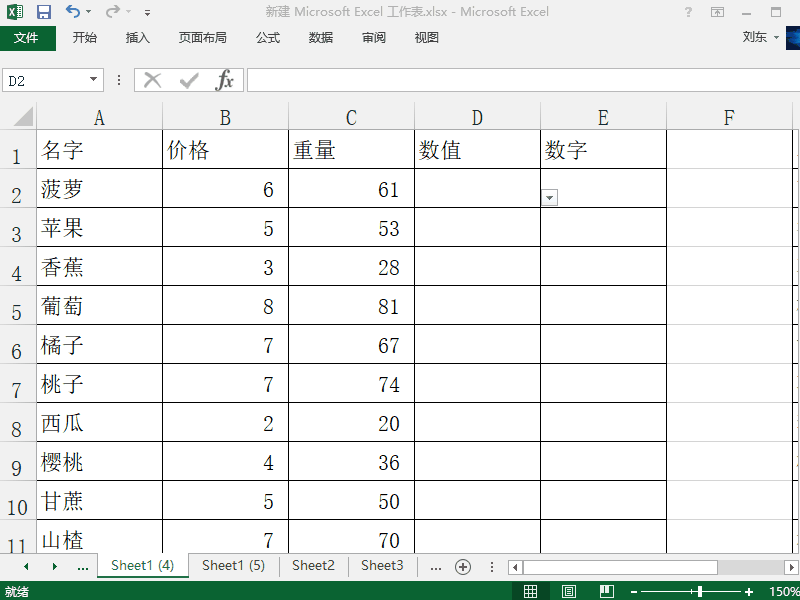This screenshot has width=800, height=600.
Task: Click the horizontal scrollbar left arrow
Action: 515,567
